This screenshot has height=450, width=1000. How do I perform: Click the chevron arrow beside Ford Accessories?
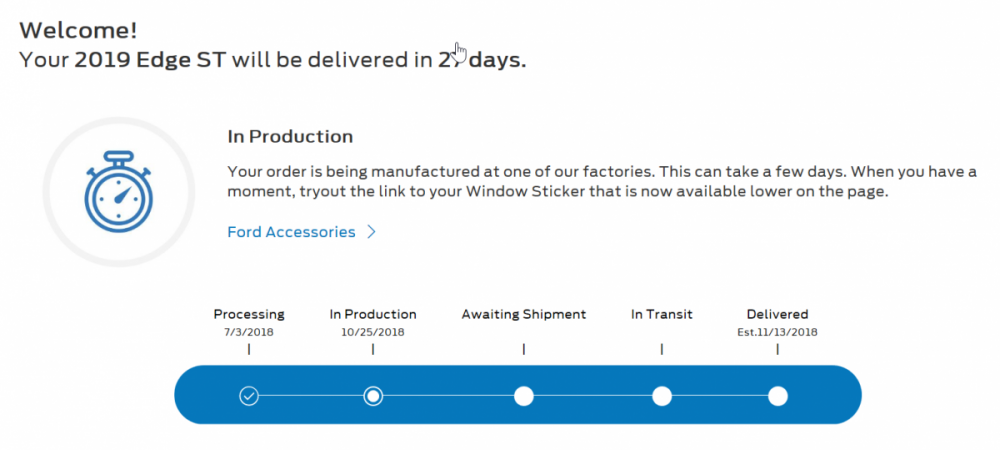pyautogui.click(x=371, y=232)
